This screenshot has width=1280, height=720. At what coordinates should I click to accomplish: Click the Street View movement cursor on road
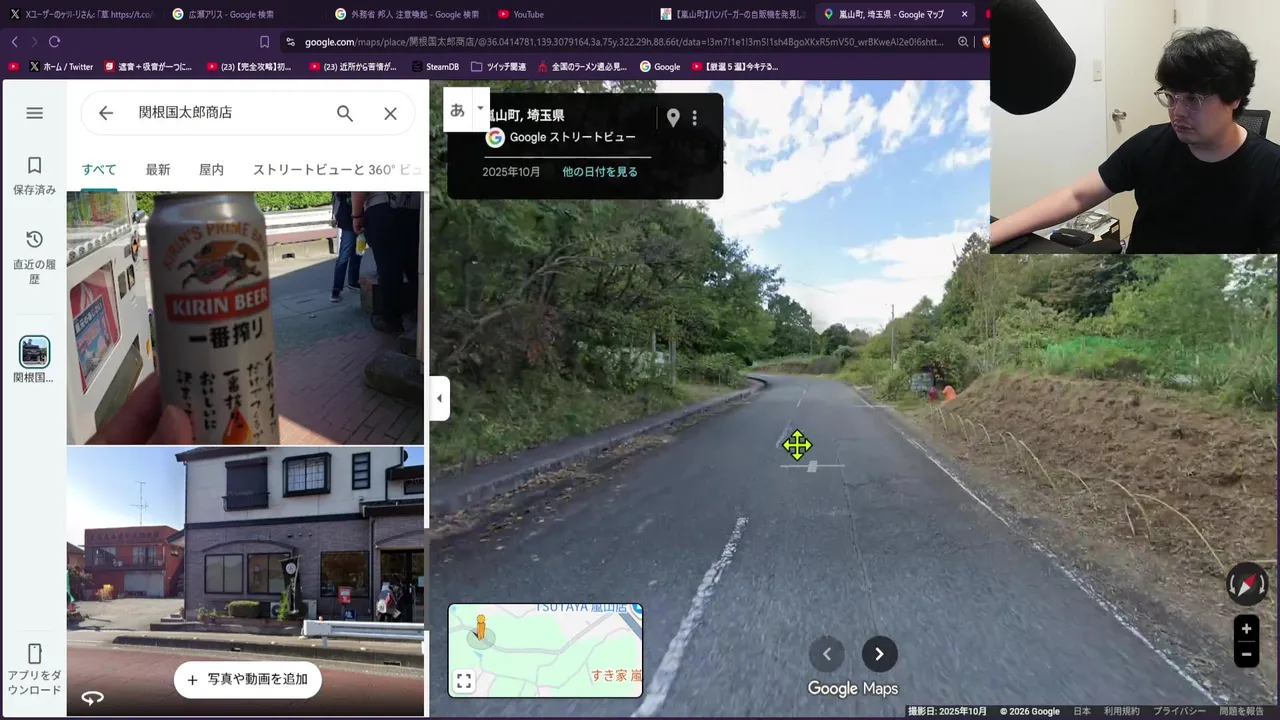tap(797, 445)
